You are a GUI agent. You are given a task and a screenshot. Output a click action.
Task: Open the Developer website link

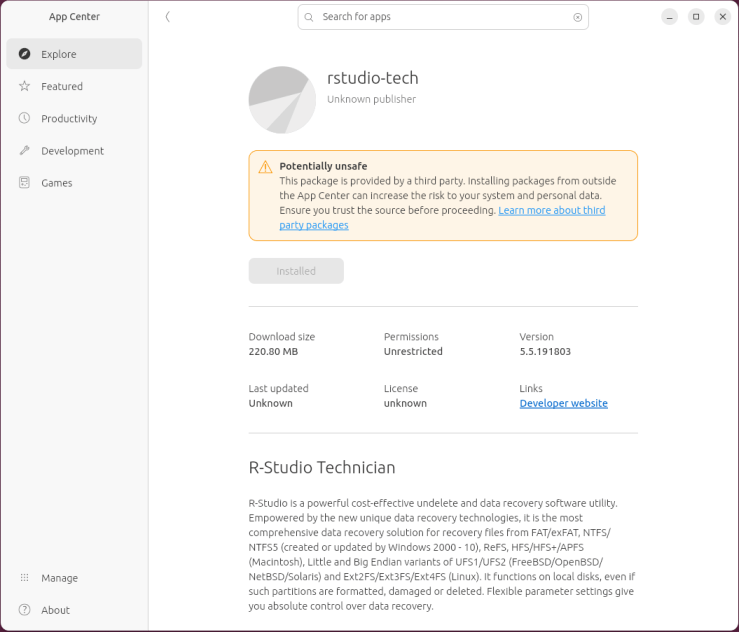point(563,403)
